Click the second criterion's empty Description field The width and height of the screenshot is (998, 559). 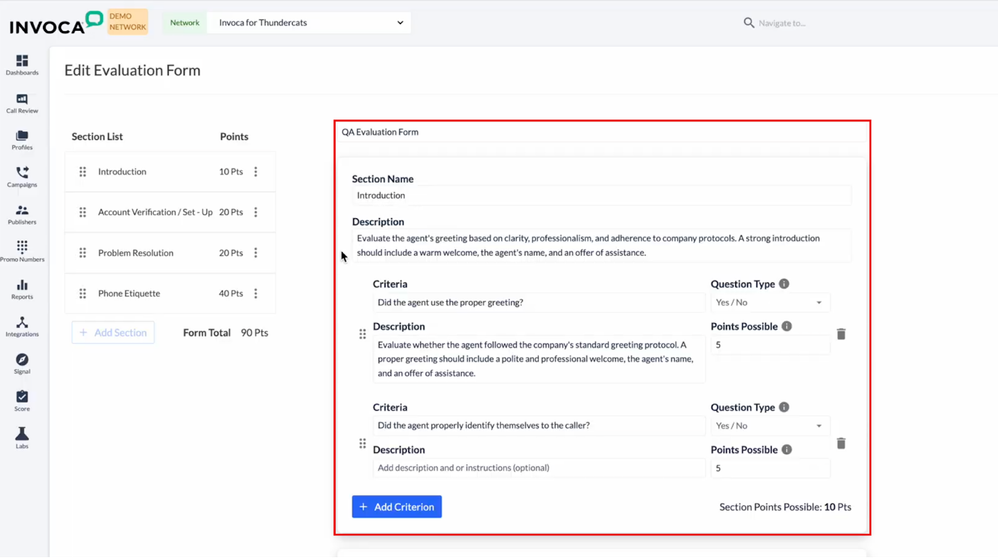tap(539, 468)
